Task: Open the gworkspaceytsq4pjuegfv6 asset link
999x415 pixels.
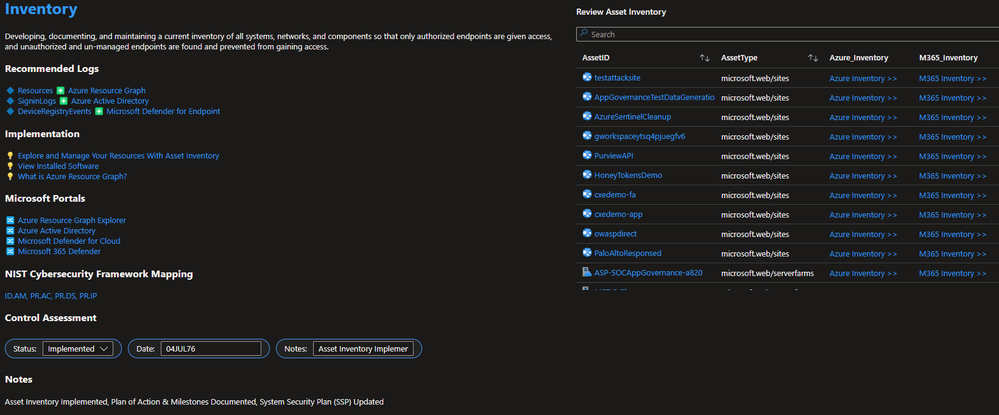Action: (x=640, y=136)
